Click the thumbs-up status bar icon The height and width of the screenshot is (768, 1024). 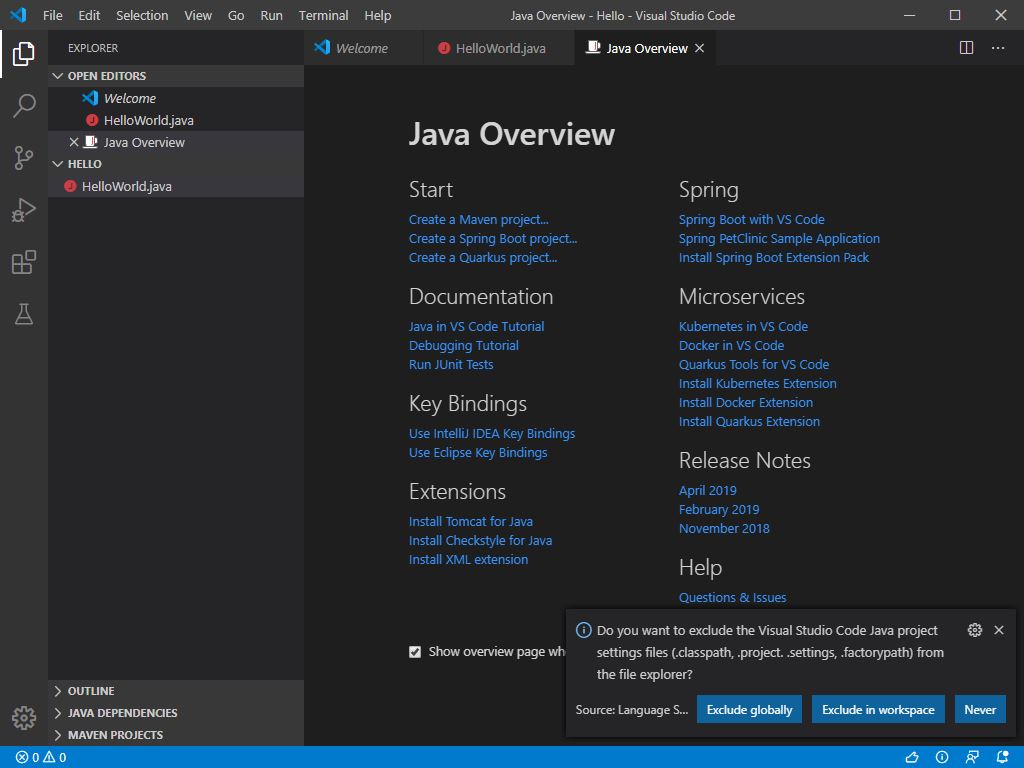click(x=912, y=758)
